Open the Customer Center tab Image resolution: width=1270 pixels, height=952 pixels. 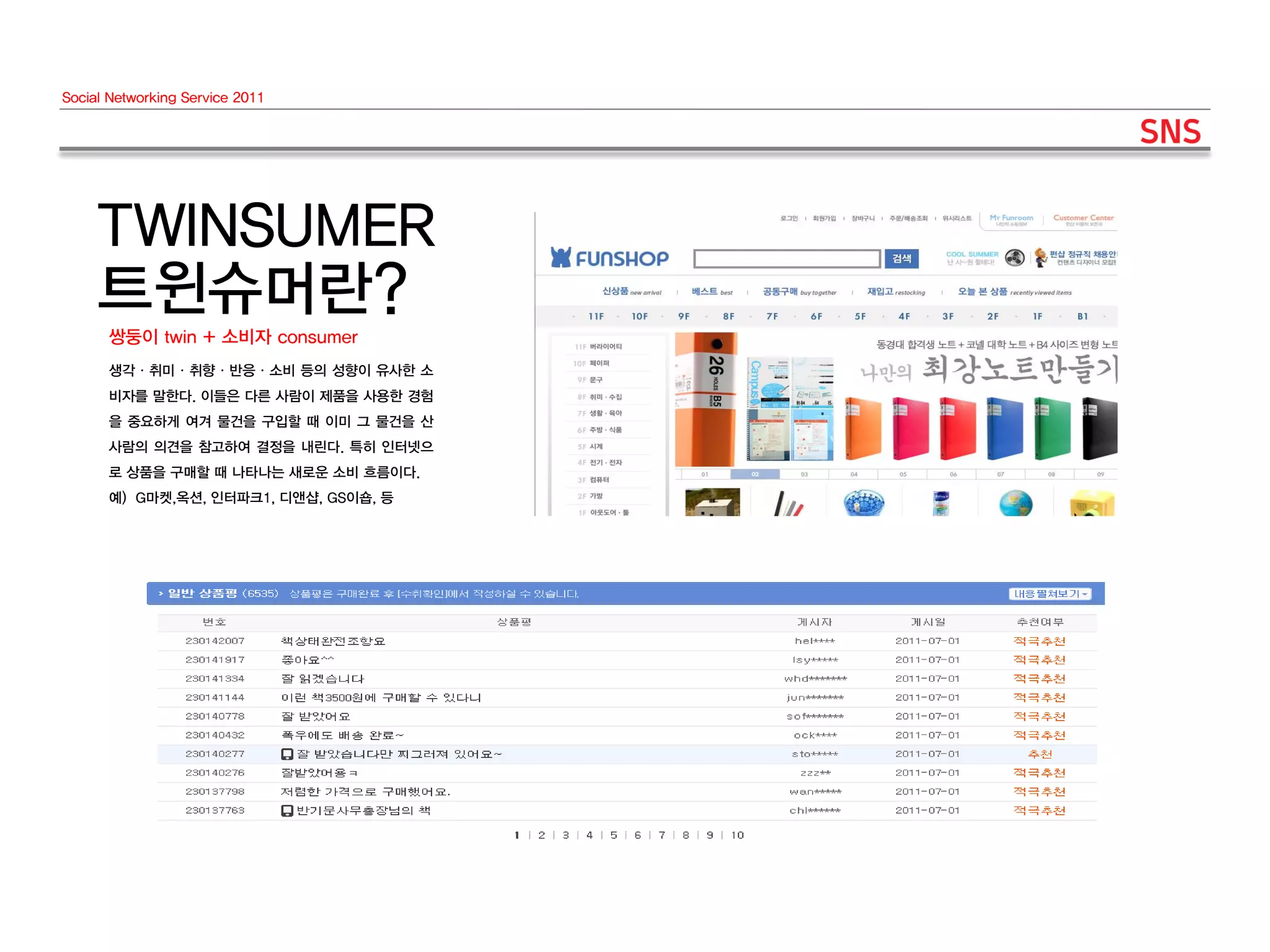[1083, 220]
